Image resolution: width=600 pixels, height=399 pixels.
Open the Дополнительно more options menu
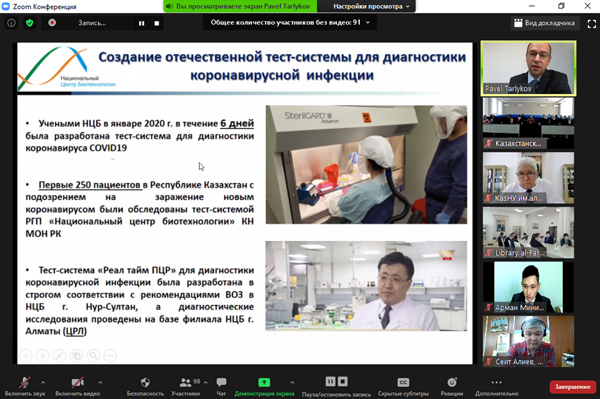click(496, 386)
